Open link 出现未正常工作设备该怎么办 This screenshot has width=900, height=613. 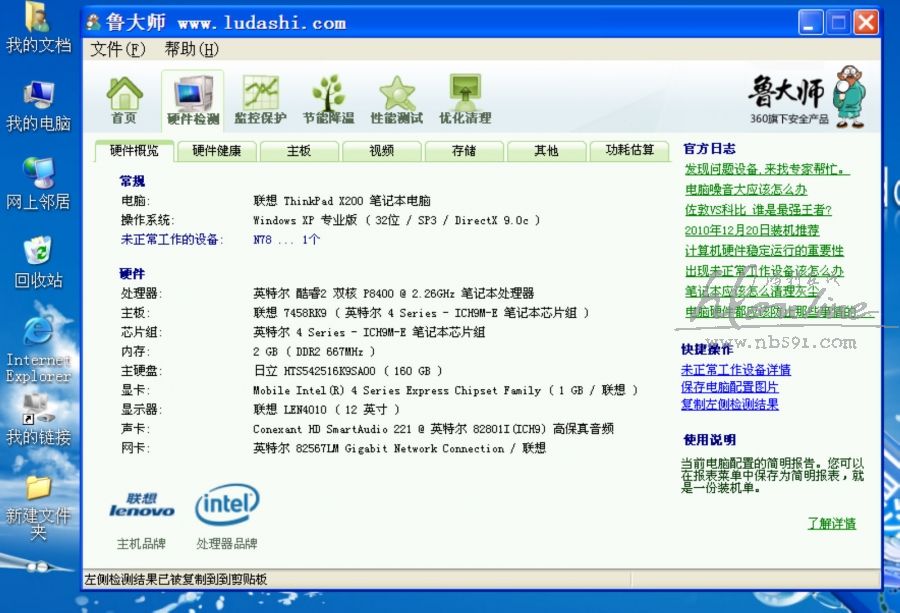pyautogui.click(x=764, y=271)
